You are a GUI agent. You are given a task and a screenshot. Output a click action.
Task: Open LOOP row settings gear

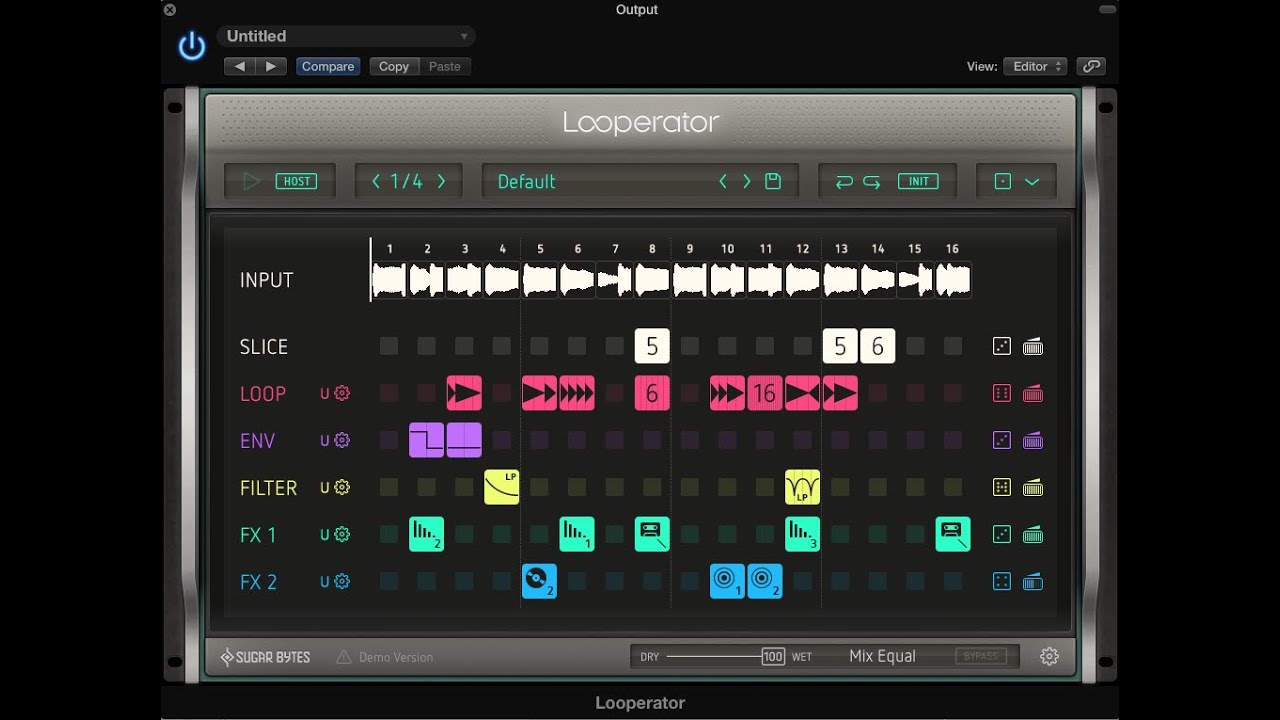point(342,393)
